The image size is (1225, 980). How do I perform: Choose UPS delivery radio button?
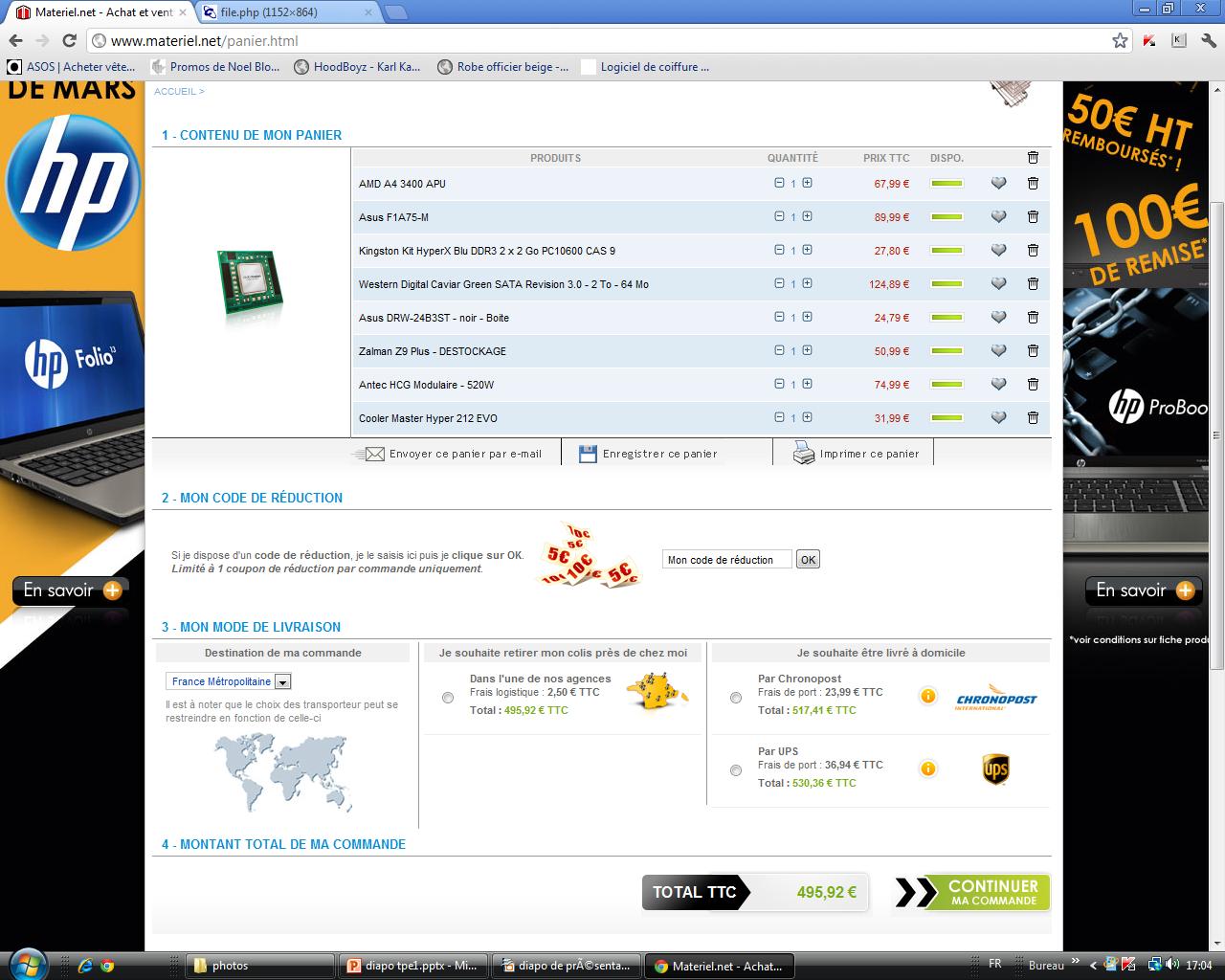pyautogui.click(x=735, y=770)
